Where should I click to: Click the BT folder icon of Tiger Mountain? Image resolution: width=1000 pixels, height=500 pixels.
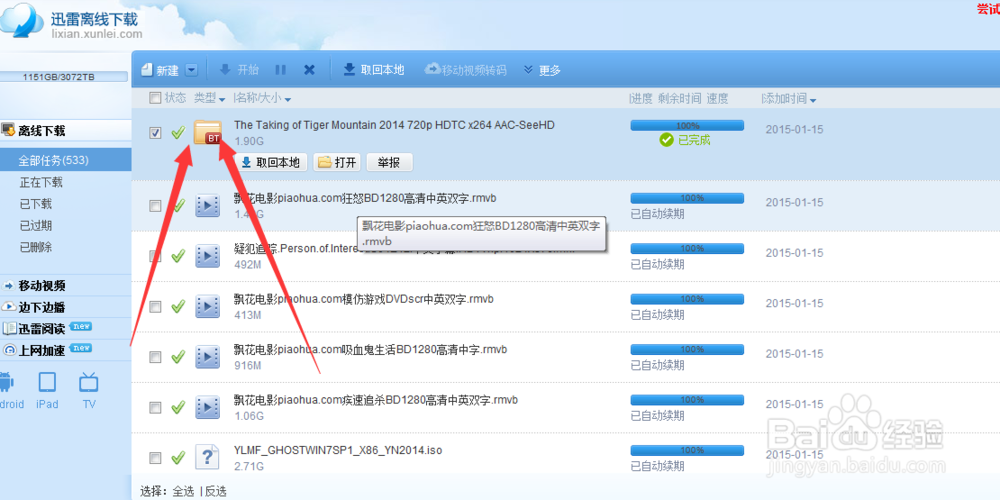click(208, 132)
